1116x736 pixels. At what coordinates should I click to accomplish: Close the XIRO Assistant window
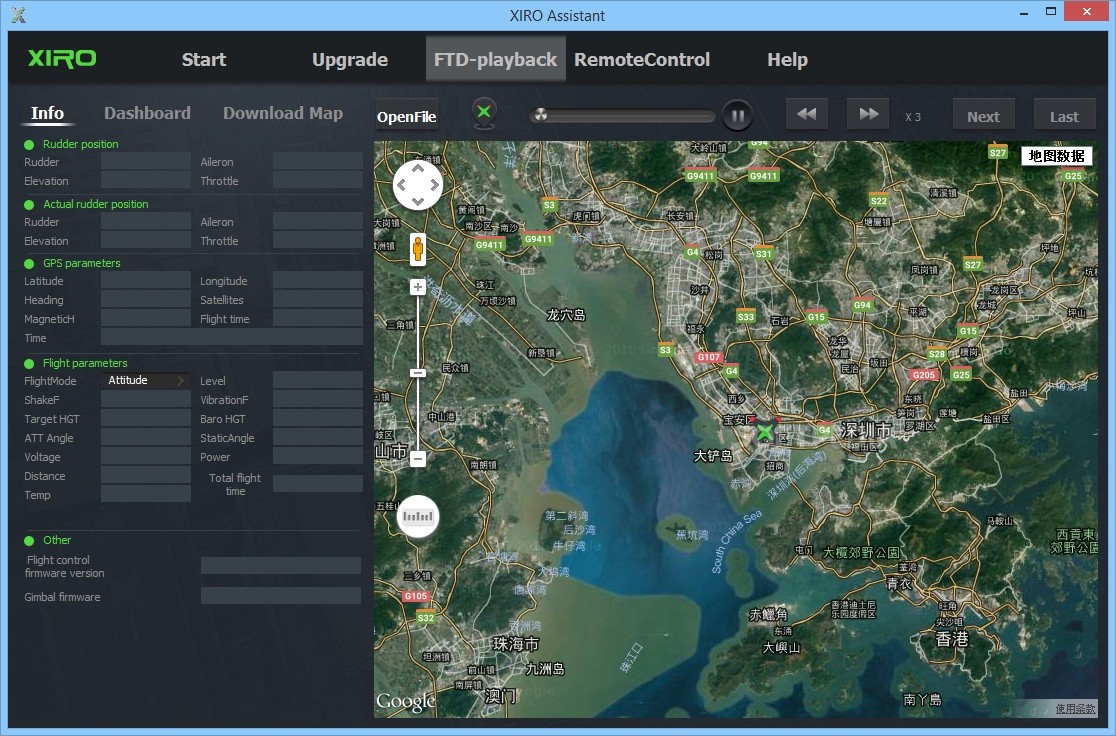1086,11
